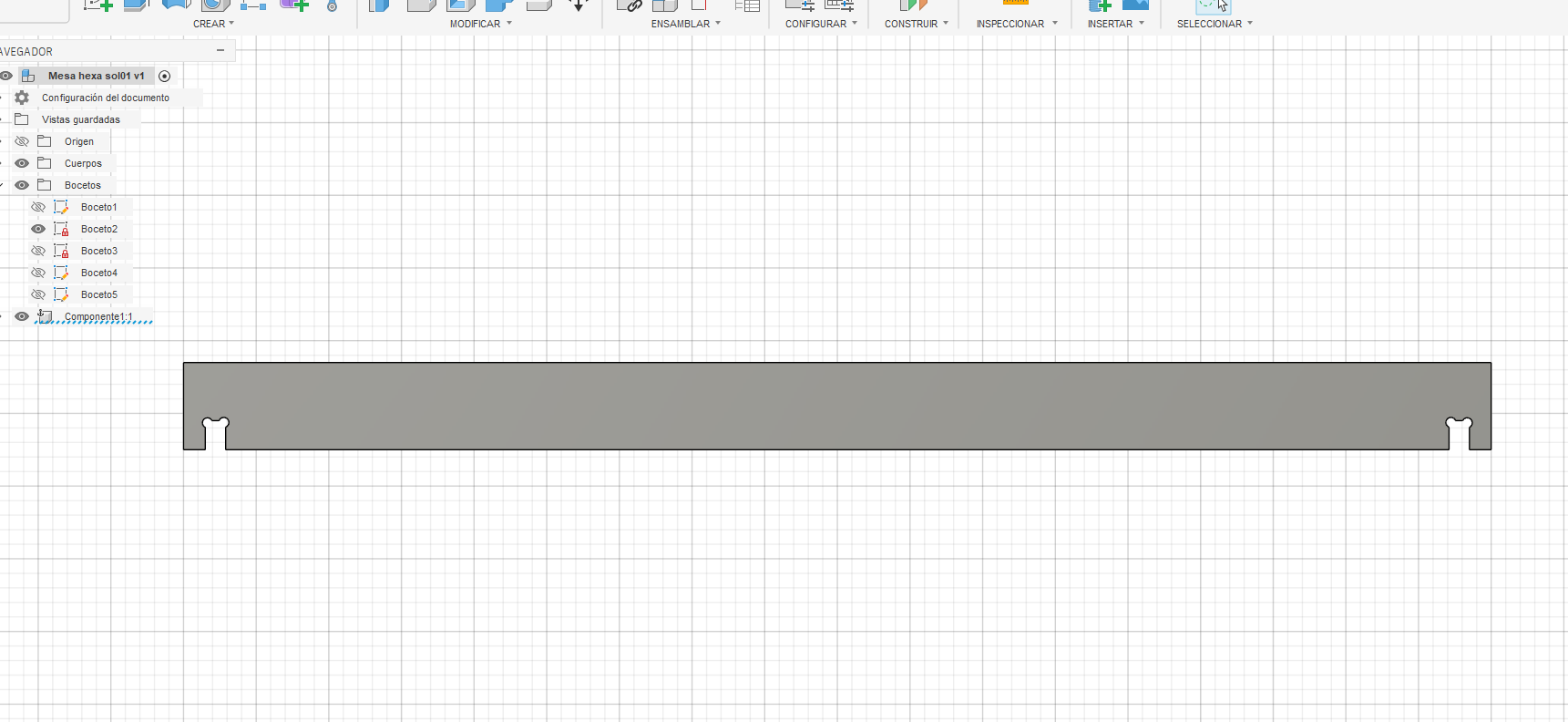1568x722 pixels.
Task: Select the Extrude tool icon
Action: 137,5
